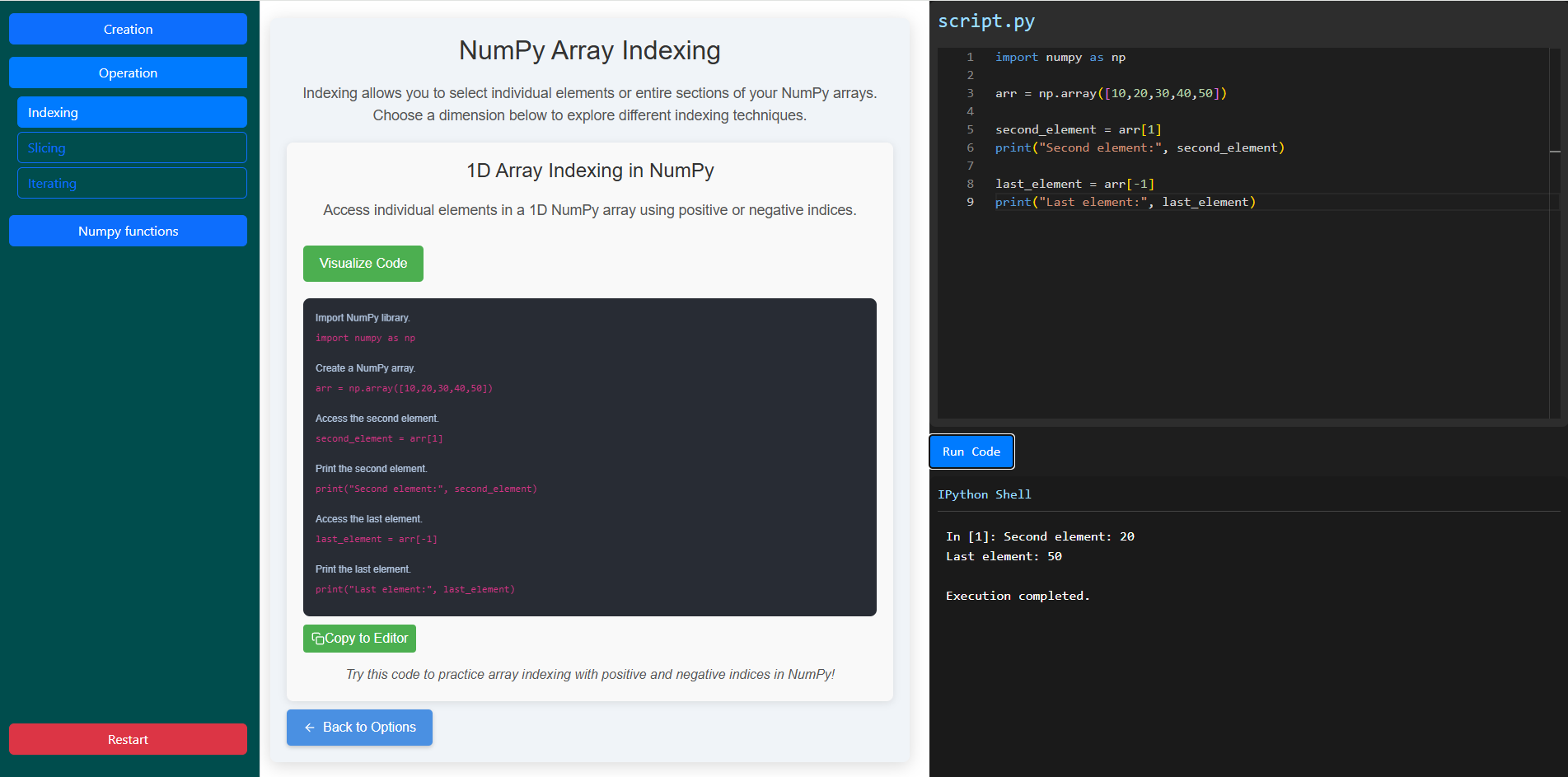
Task: Expand the Numpy functions section
Action: (x=128, y=231)
